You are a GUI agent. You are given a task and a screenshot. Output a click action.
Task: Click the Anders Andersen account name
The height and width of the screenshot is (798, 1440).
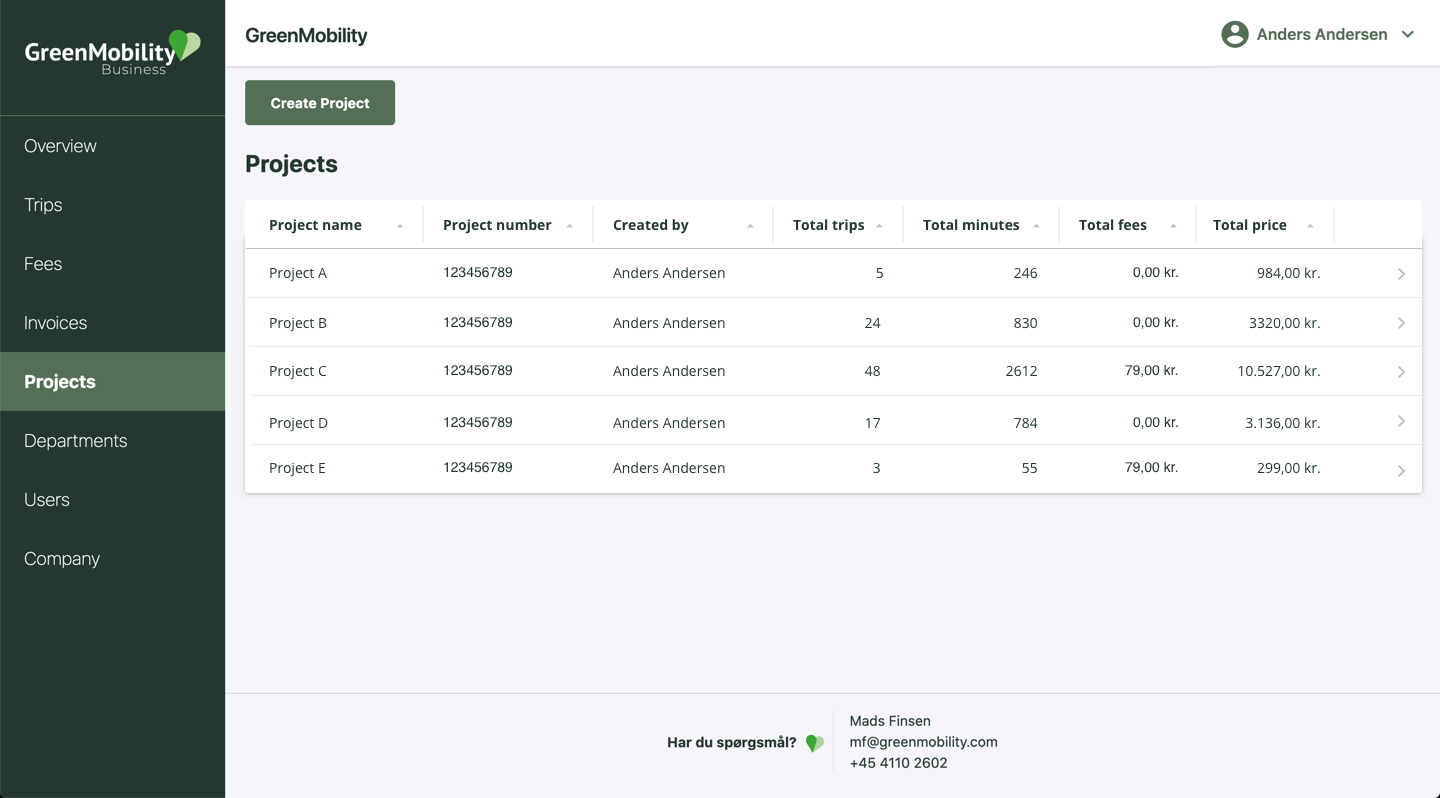[1322, 34]
